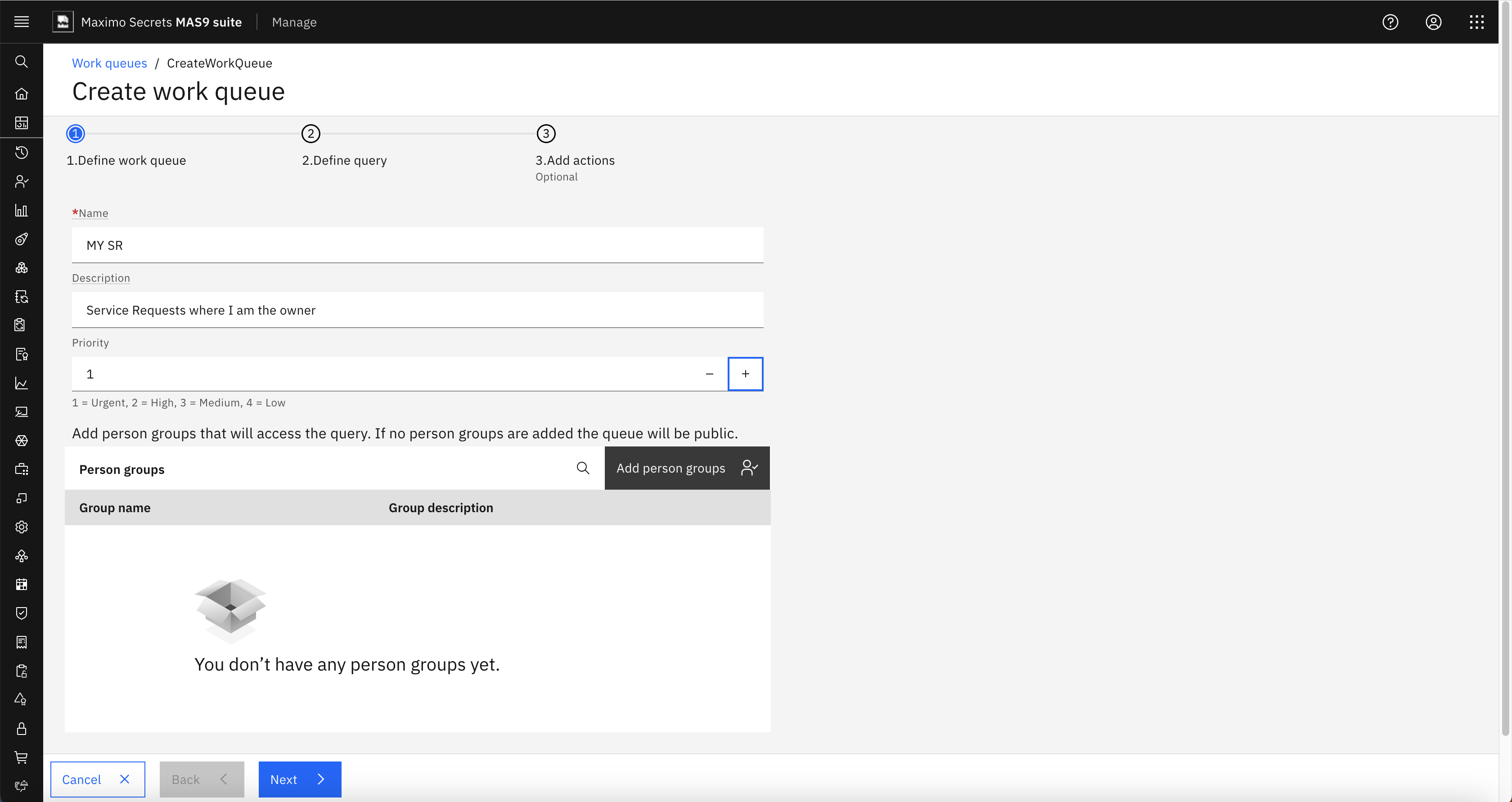Click the user account icon
Viewport: 1512px width, 802px height.
pyautogui.click(x=1434, y=22)
